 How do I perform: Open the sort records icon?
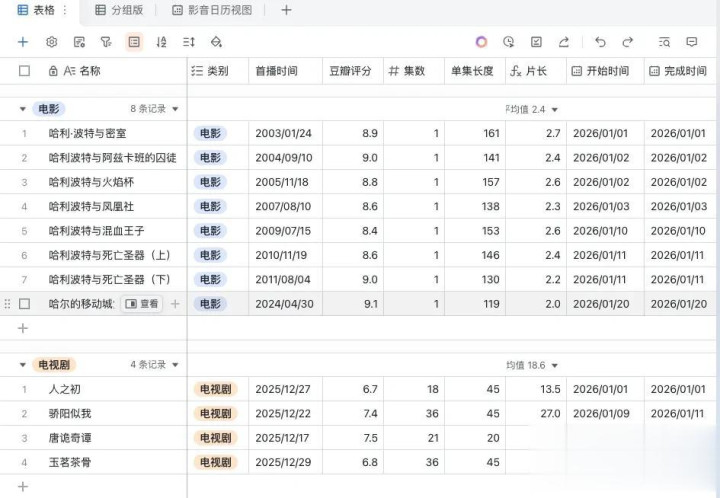click(x=161, y=42)
